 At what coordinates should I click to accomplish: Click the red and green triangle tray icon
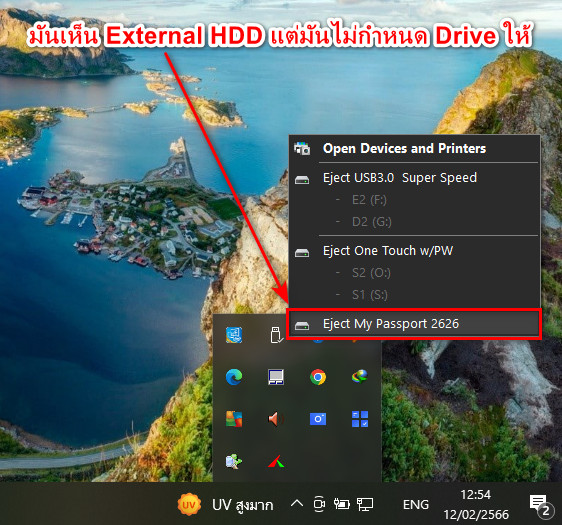click(x=276, y=461)
